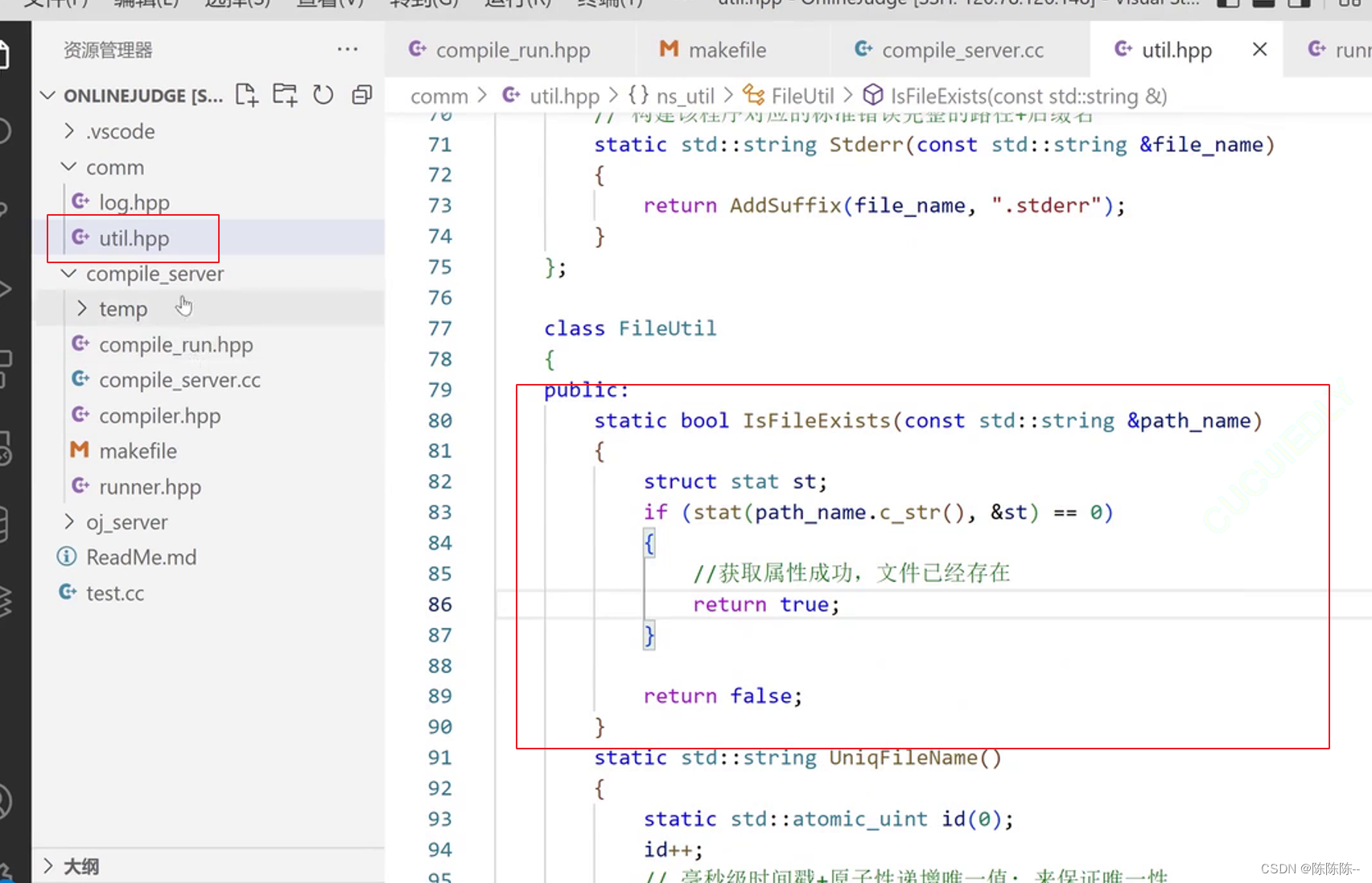The width and height of the screenshot is (1372, 883).
Task: Switch to compile_run.hpp tab
Action: (x=510, y=49)
